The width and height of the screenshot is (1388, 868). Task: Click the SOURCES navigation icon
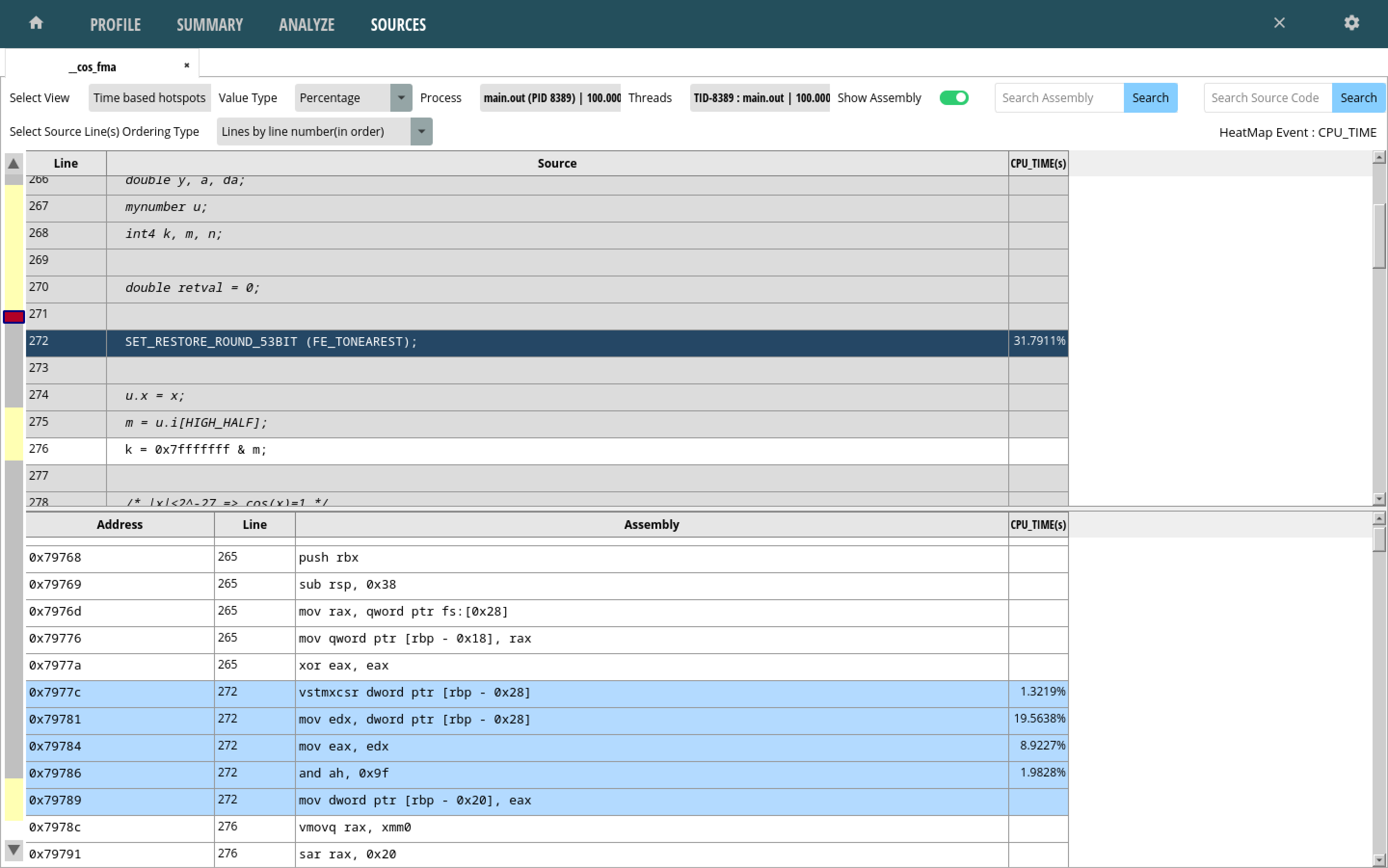click(397, 24)
